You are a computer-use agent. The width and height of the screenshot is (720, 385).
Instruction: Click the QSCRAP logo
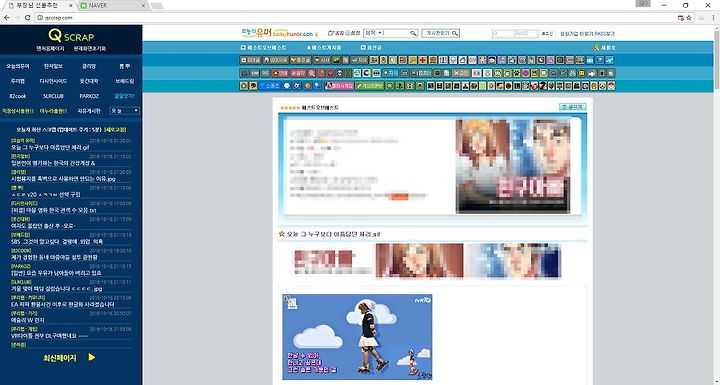[71, 36]
